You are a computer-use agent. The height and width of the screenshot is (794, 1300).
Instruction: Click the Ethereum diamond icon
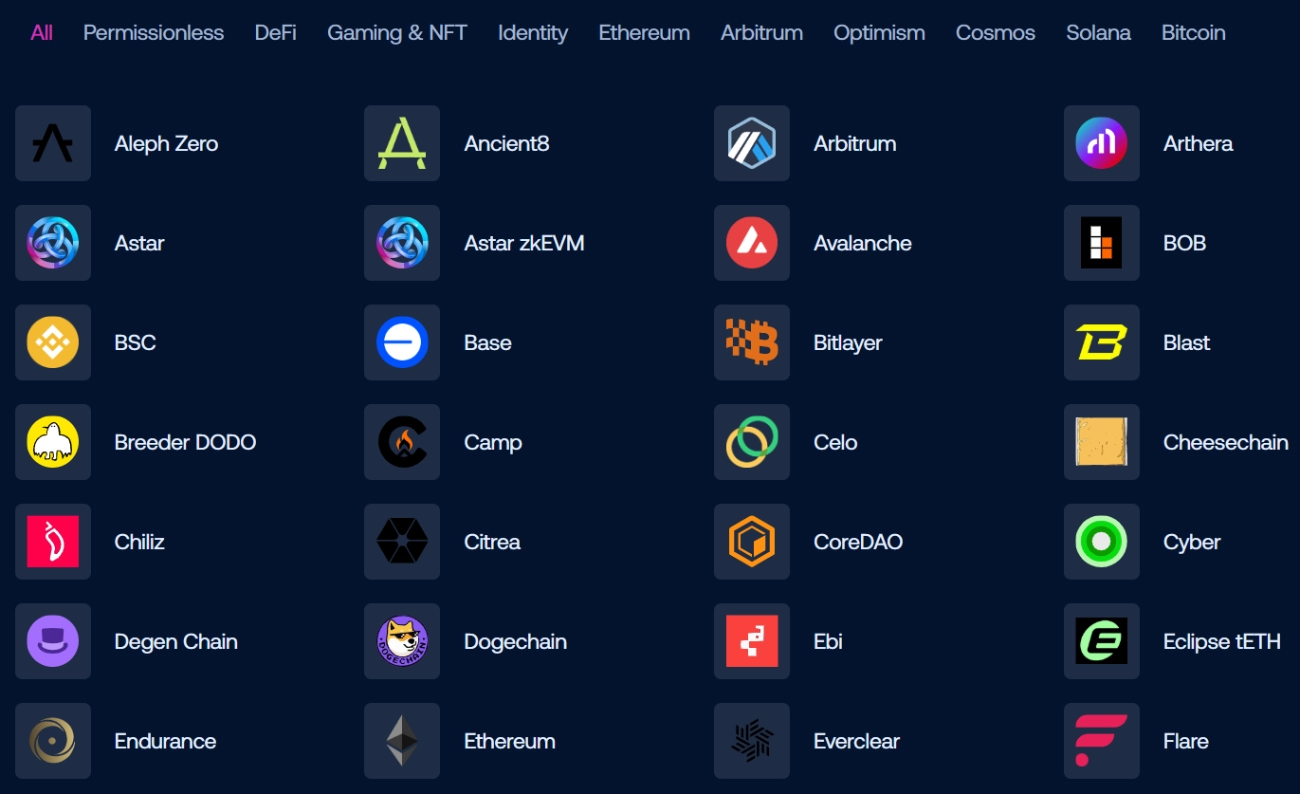coord(402,741)
